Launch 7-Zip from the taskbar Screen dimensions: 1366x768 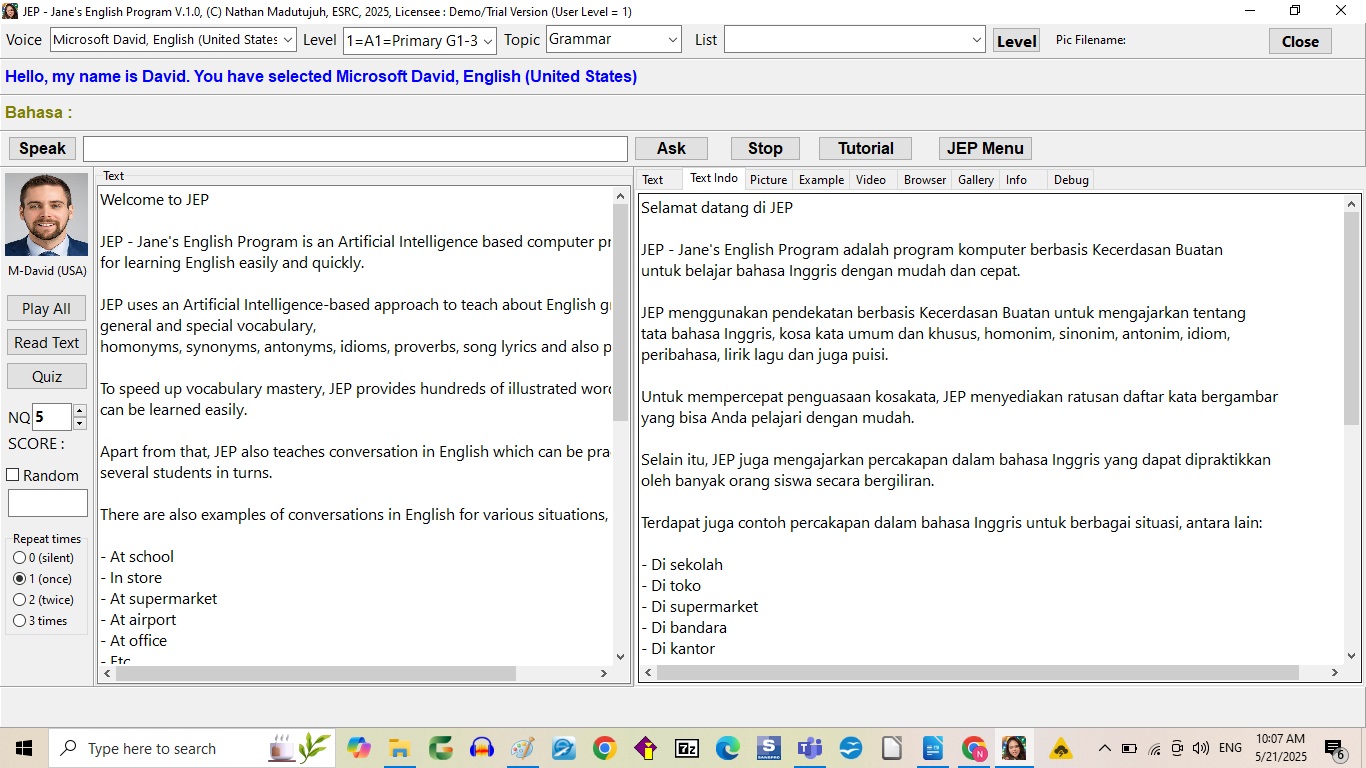[687, 748]
